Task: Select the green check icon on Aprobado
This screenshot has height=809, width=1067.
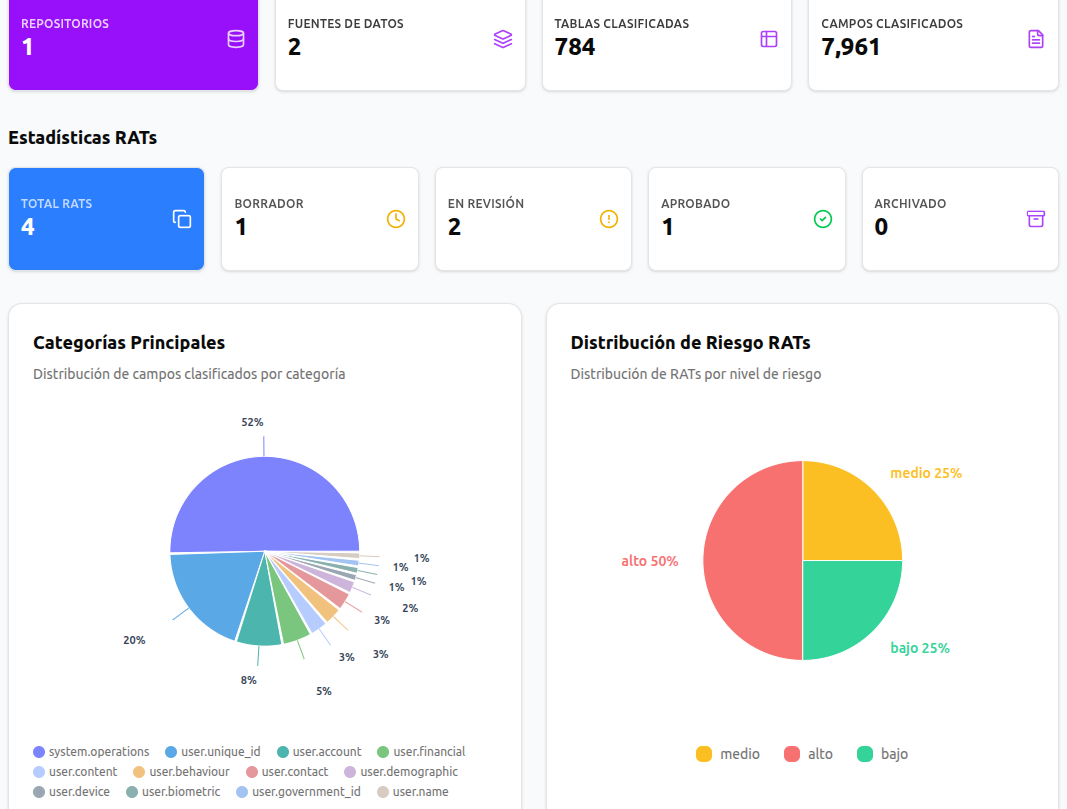Action: 822,219
